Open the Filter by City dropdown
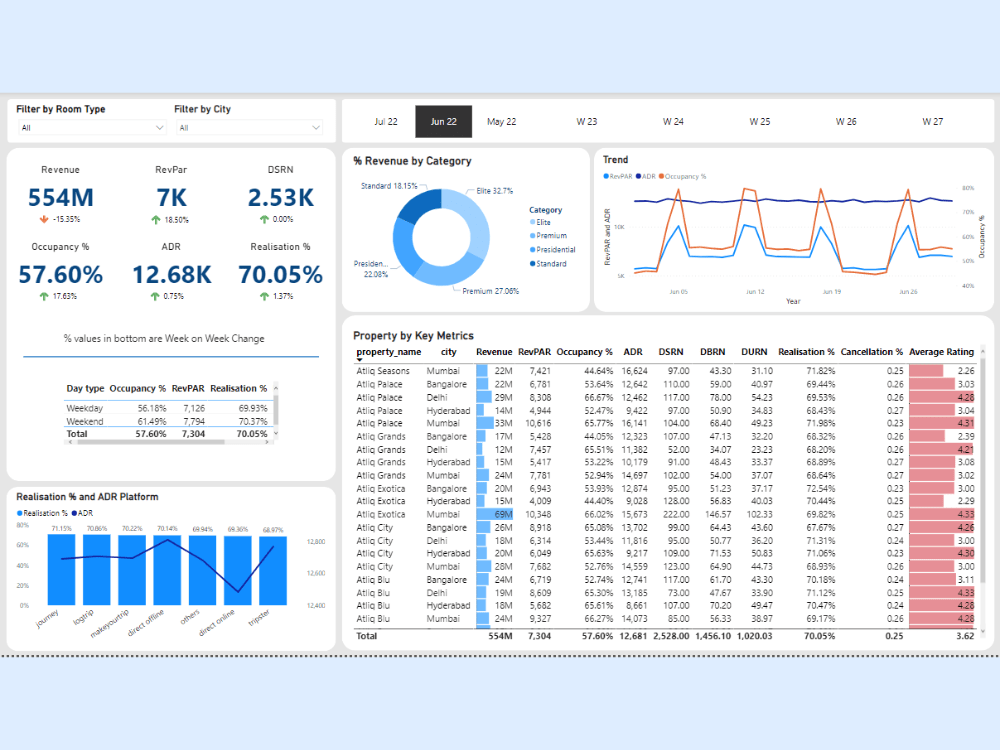The width and height of the screenshot is (1000, 750). click(249, 128)
